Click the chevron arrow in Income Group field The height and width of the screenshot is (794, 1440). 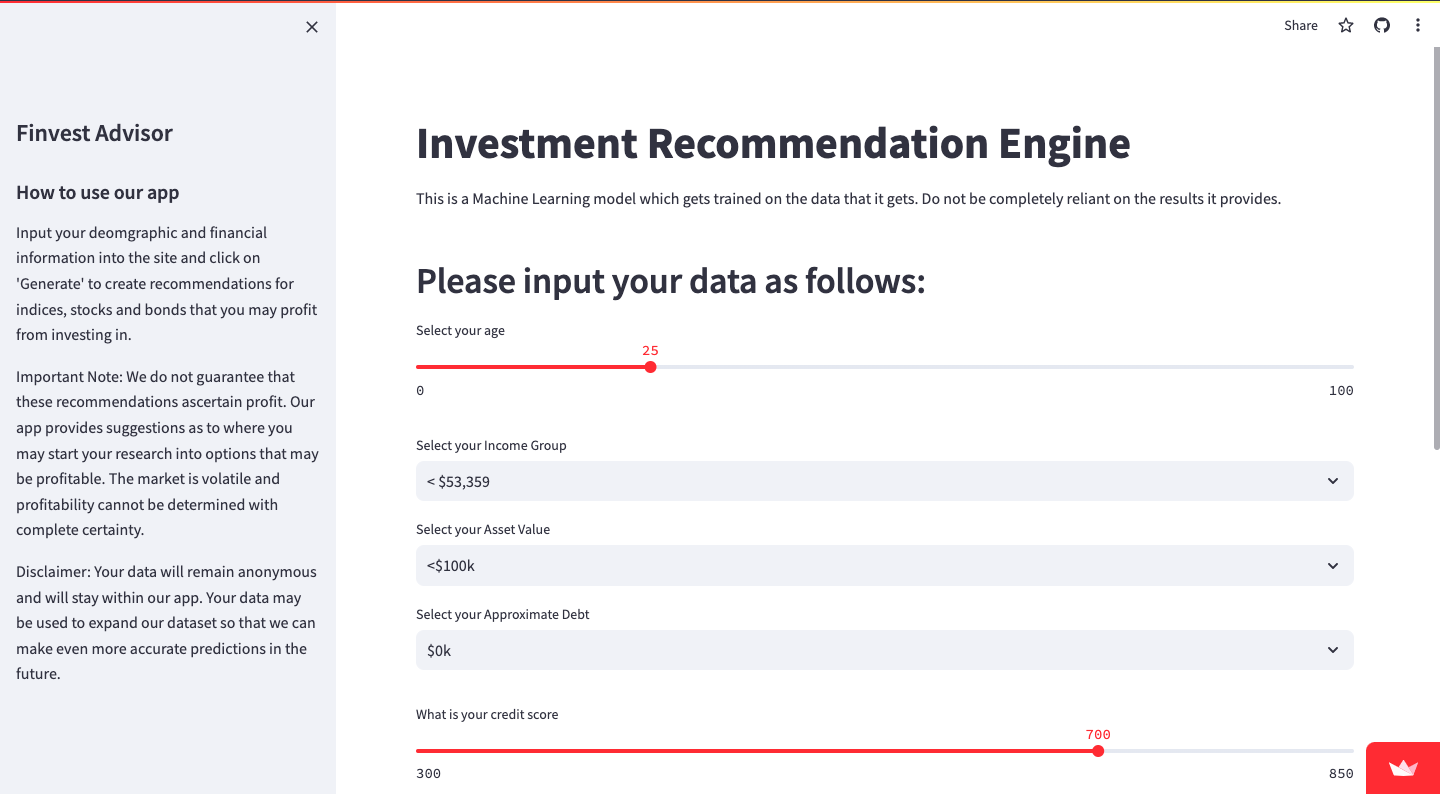pos(1333,481)
